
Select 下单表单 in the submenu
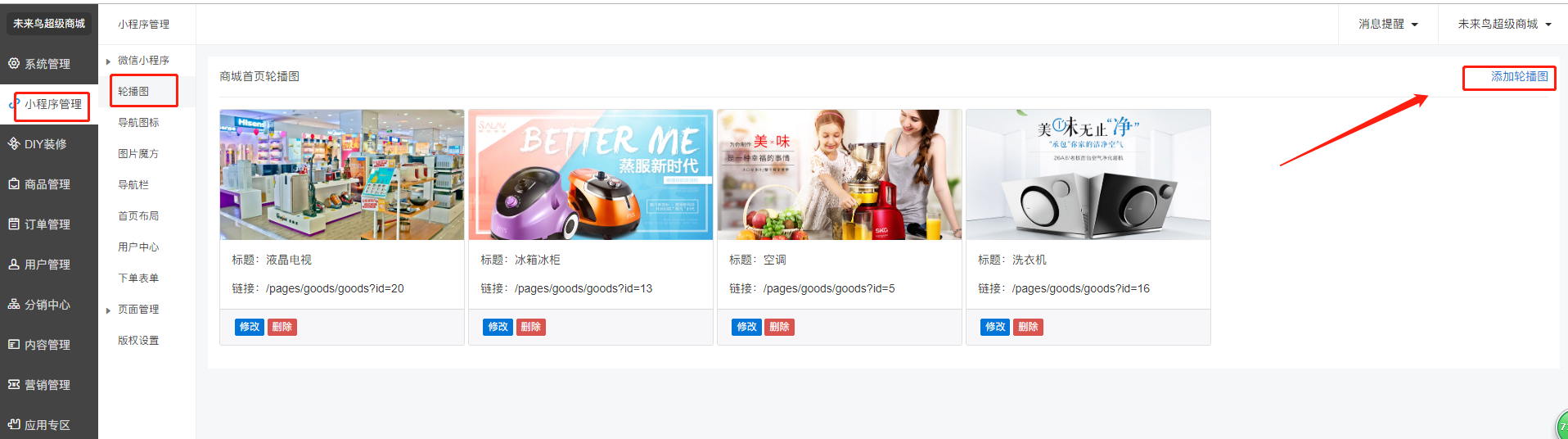[x=138, y=278]
